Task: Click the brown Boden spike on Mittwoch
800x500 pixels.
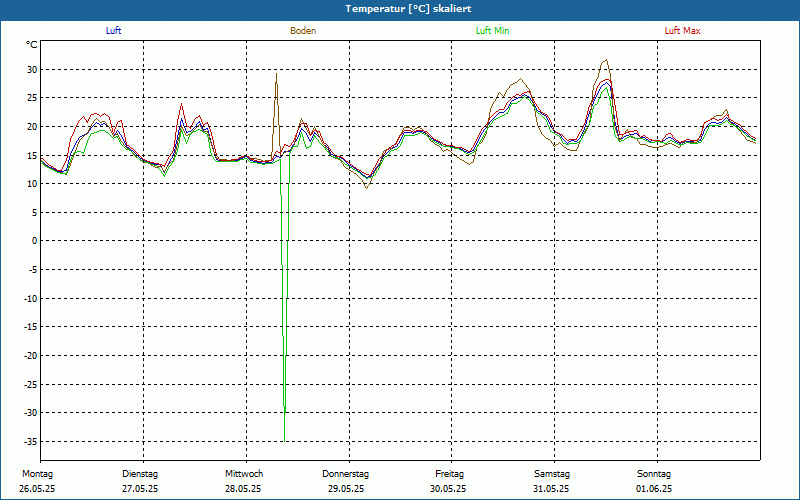Action: [x=276, y=74]
